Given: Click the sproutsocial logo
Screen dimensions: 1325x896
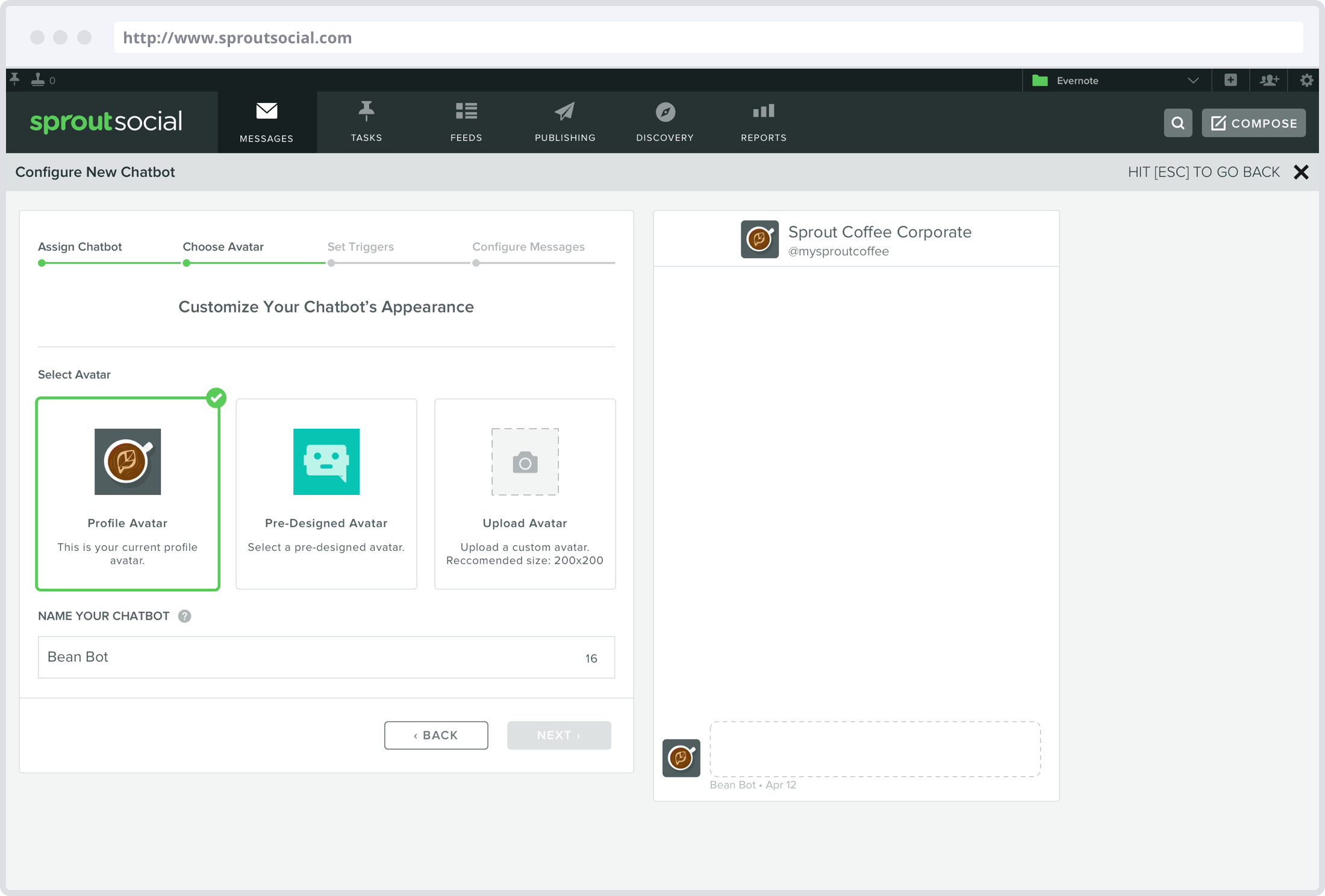Looking at the screenshot, I should tap(106, 121).
